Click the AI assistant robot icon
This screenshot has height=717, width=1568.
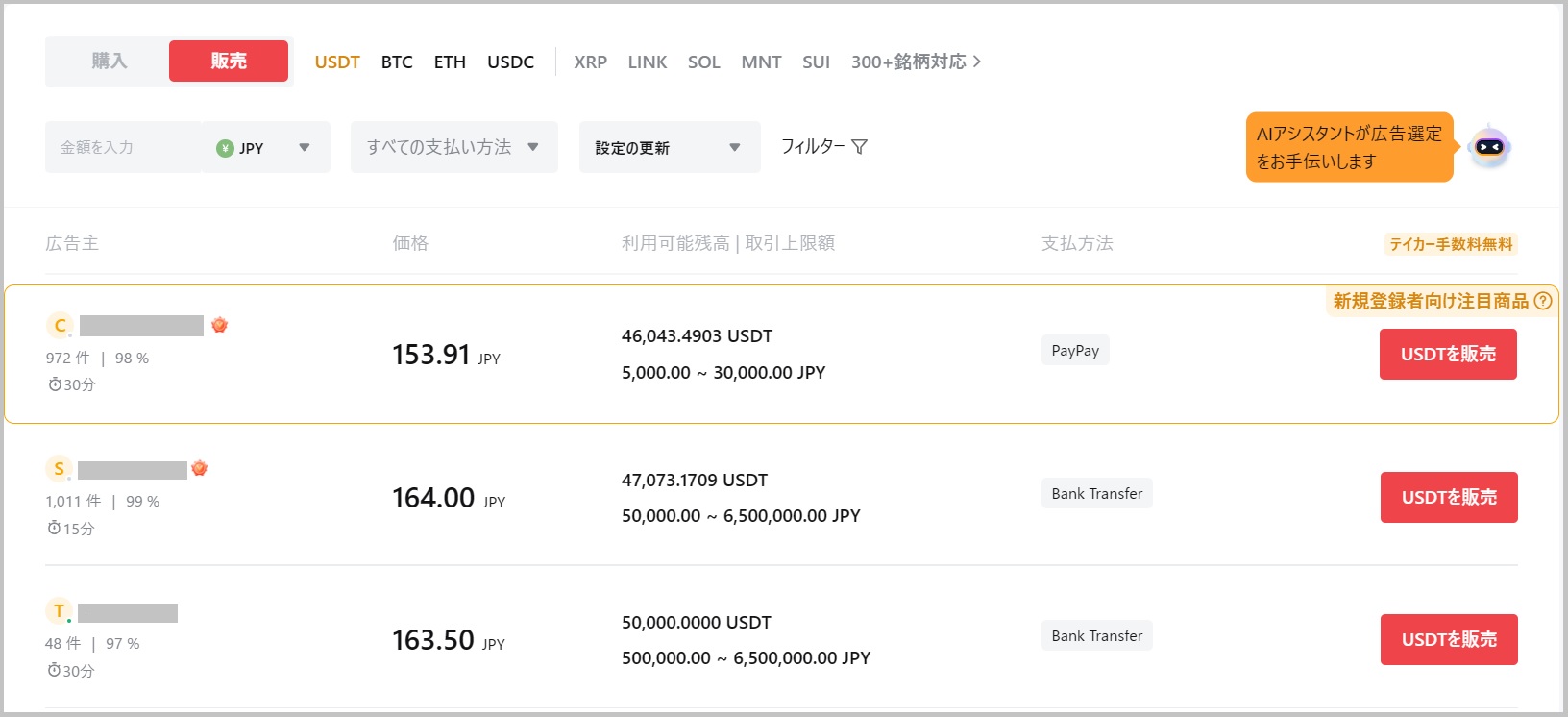tap(1488, 147)
